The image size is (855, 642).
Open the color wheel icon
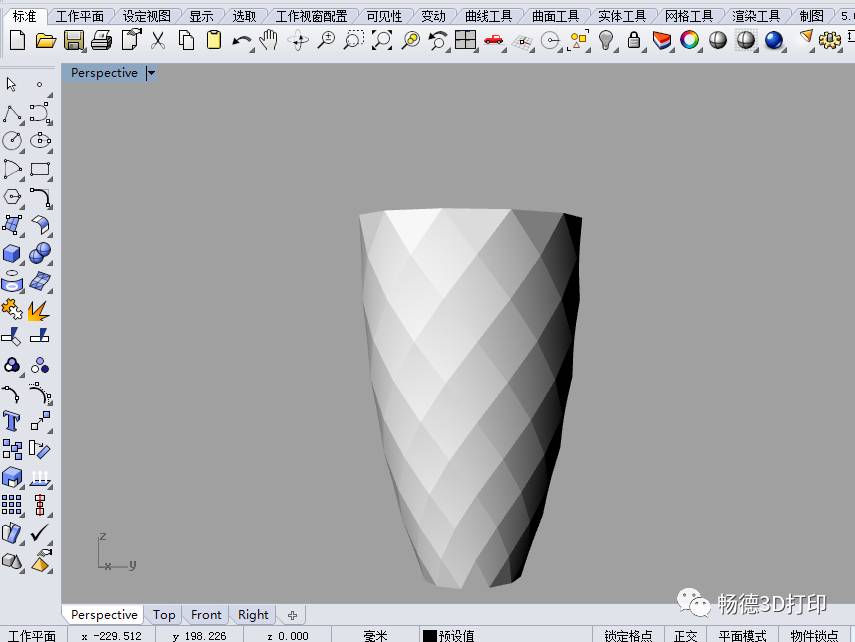(x=689, y=40)
